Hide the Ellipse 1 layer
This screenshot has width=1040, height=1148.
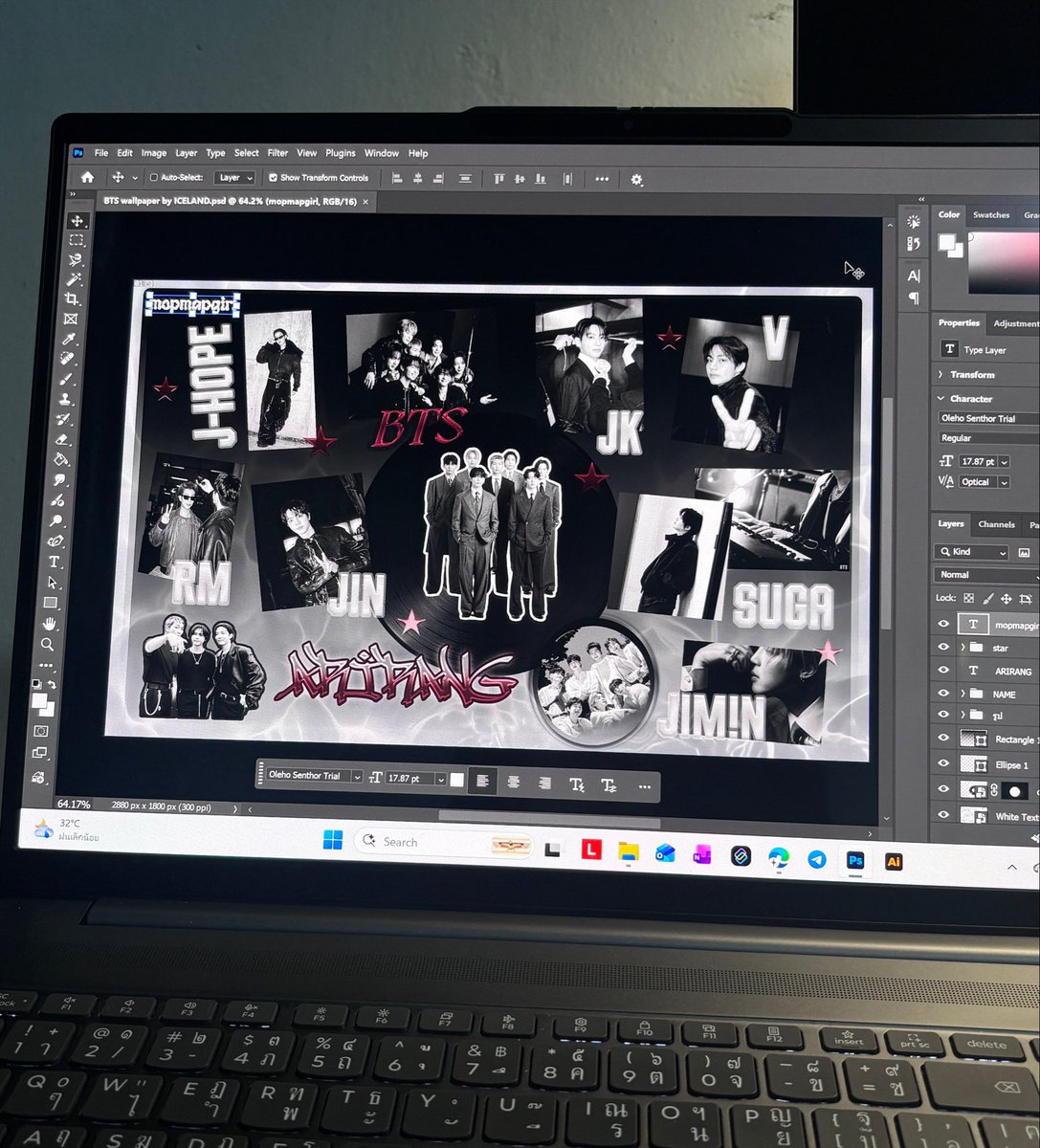pos(943,763)
